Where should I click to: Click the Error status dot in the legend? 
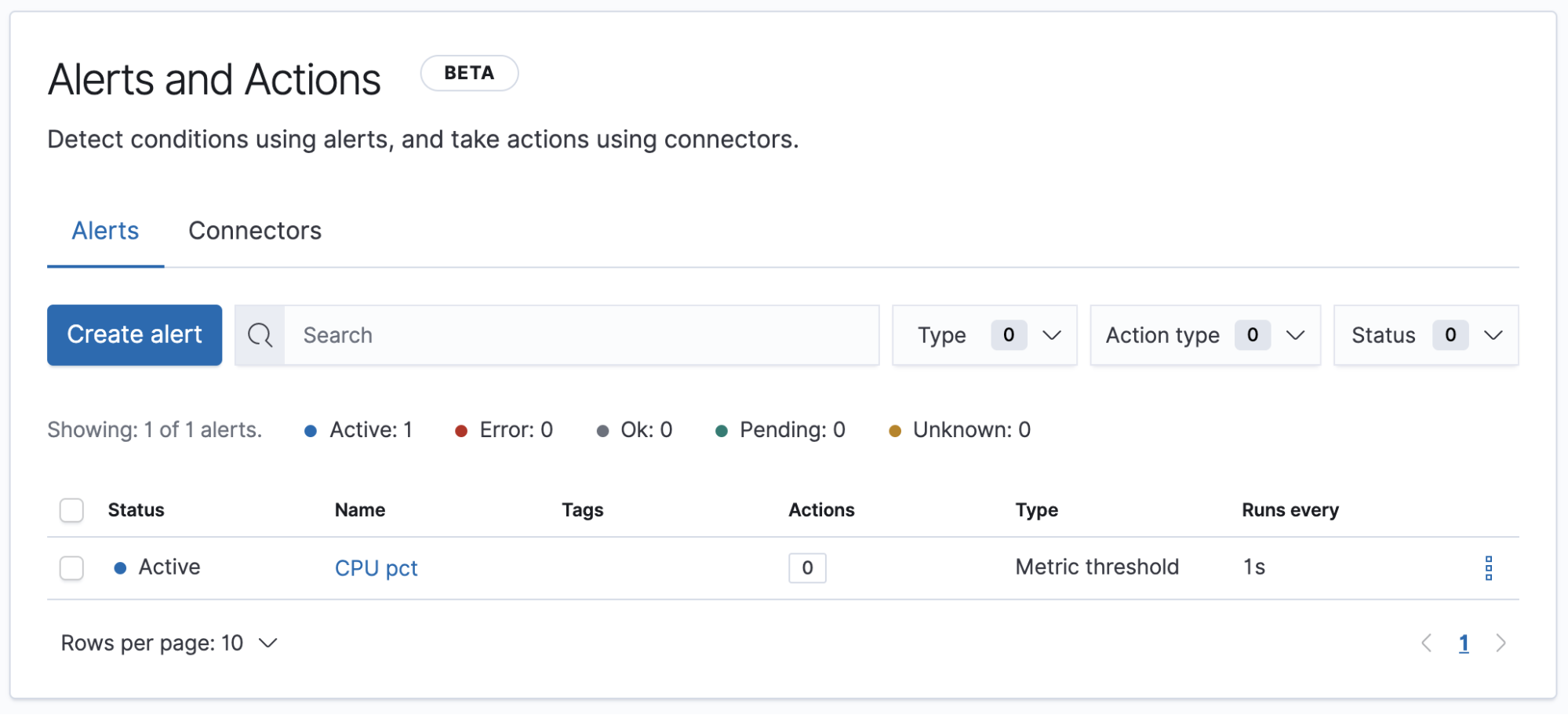[461, 430]
